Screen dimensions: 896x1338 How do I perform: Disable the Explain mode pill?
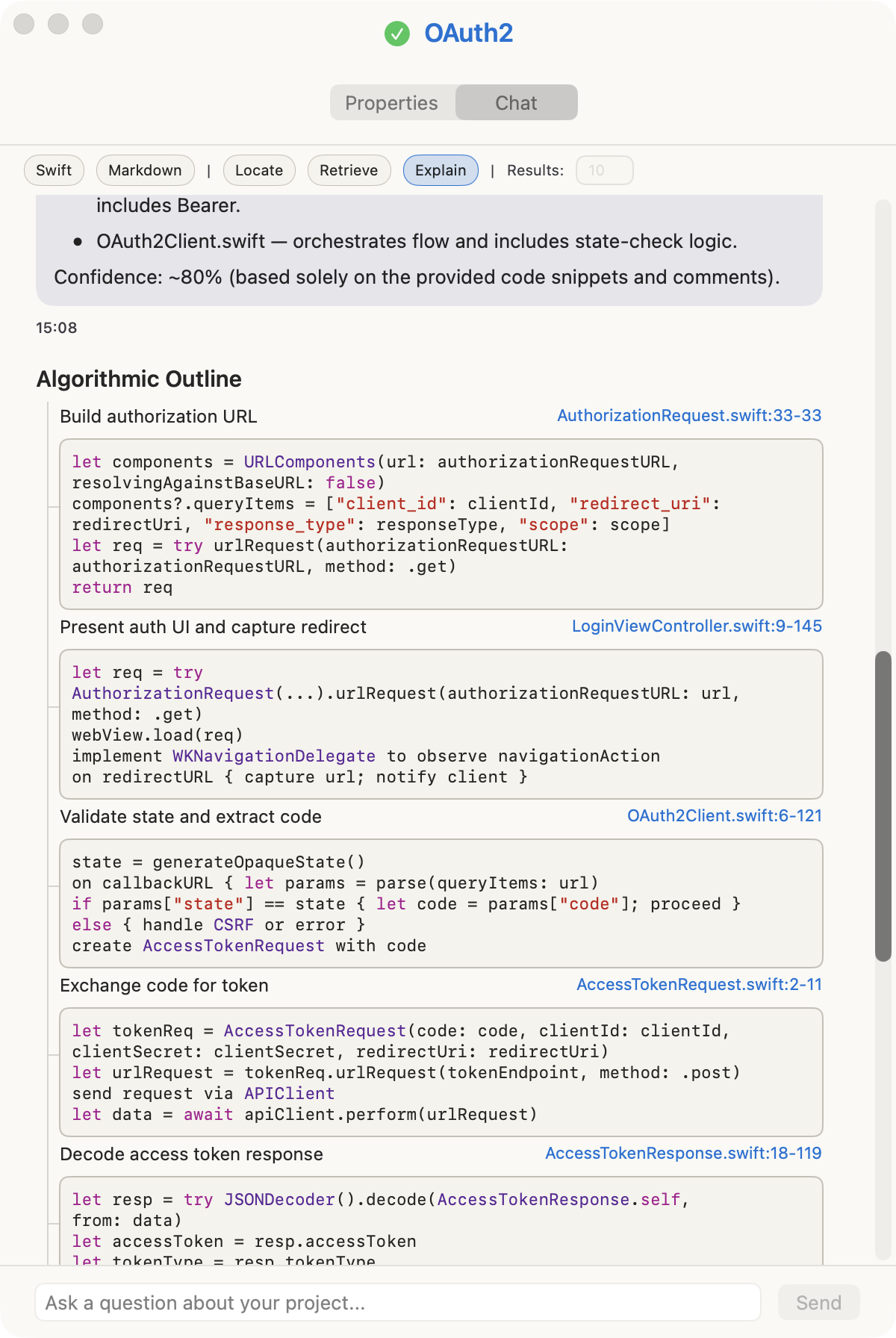(441, 170)
